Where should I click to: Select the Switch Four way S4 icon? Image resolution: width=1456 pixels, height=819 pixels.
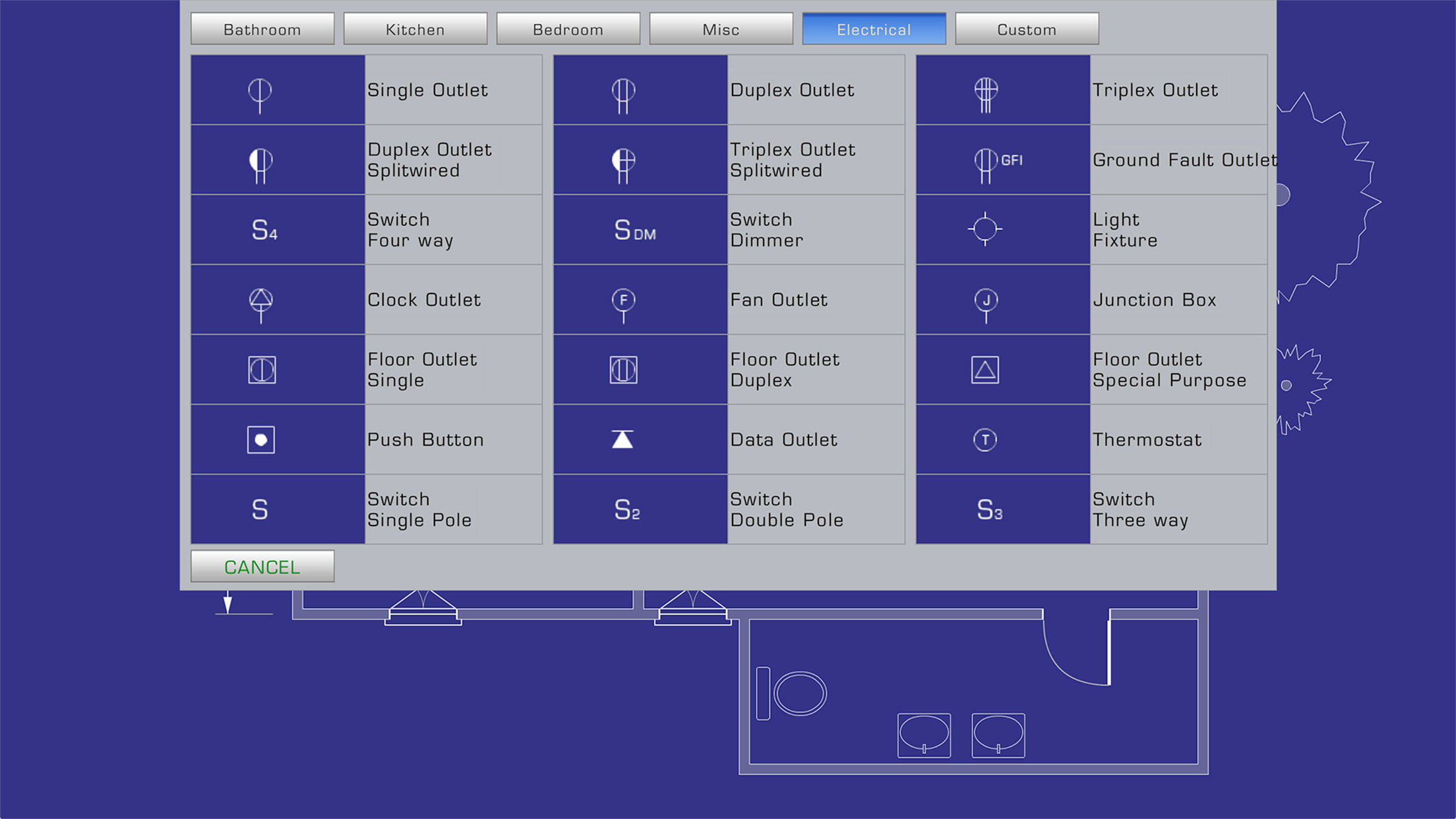point(264,230)
